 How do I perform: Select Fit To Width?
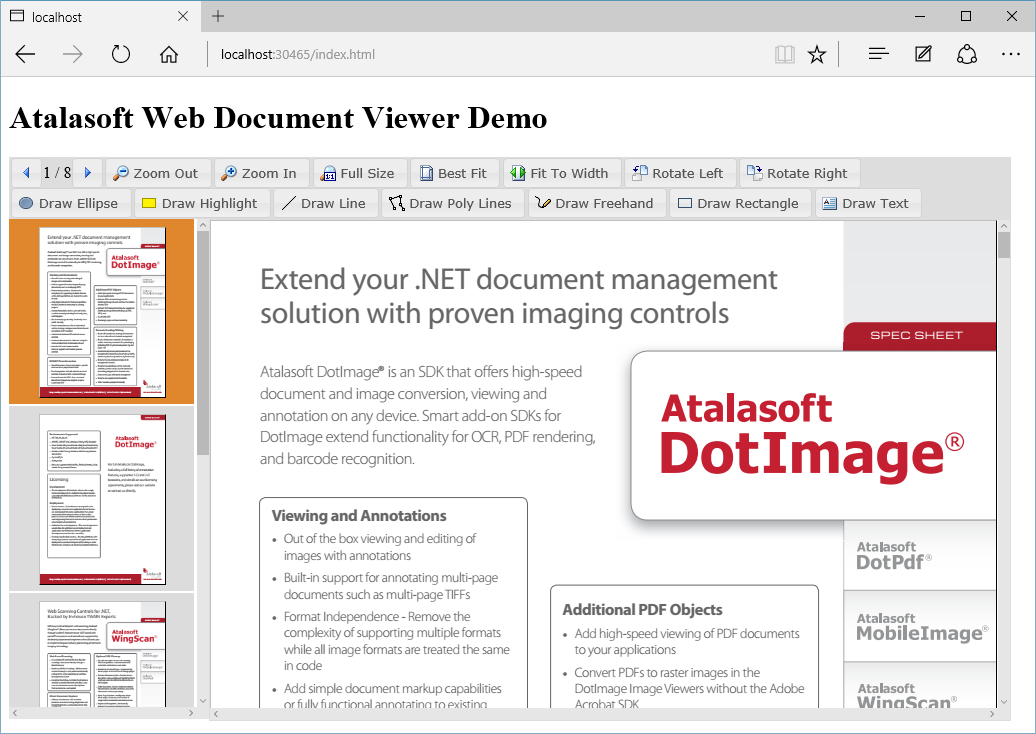point(560,173)
